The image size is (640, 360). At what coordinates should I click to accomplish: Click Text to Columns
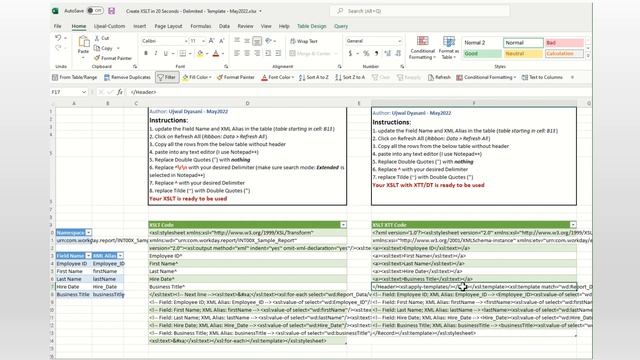(542, 77)
